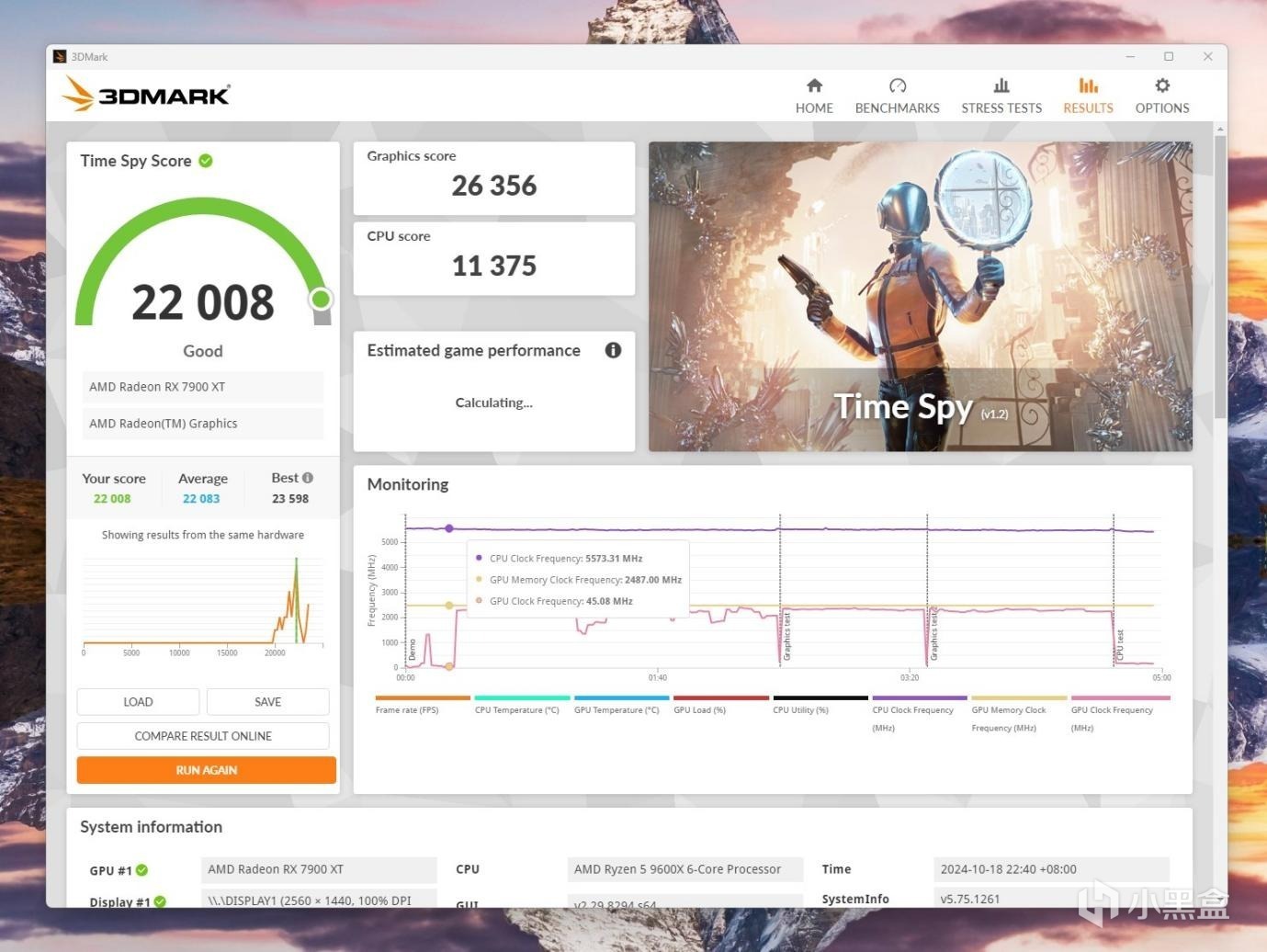Click the Time Spy benchmark thumbnail image

pyautogui.click(x=921, y=296)
